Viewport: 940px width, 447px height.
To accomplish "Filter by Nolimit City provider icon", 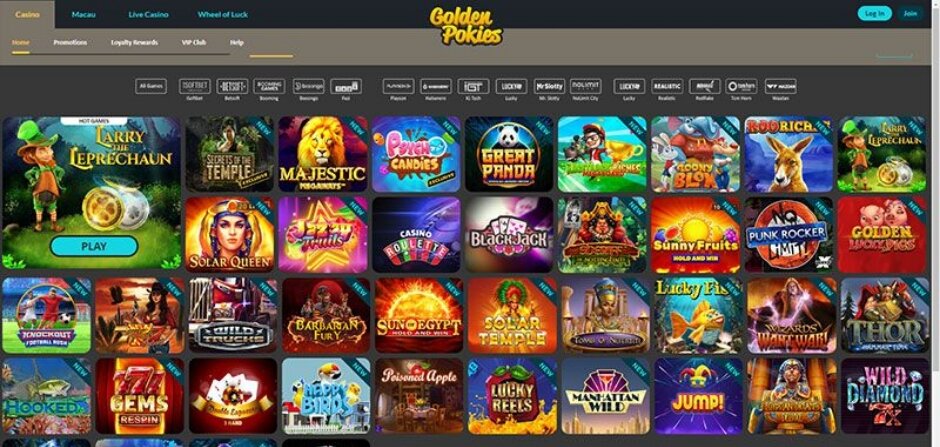I will (586, 86).
